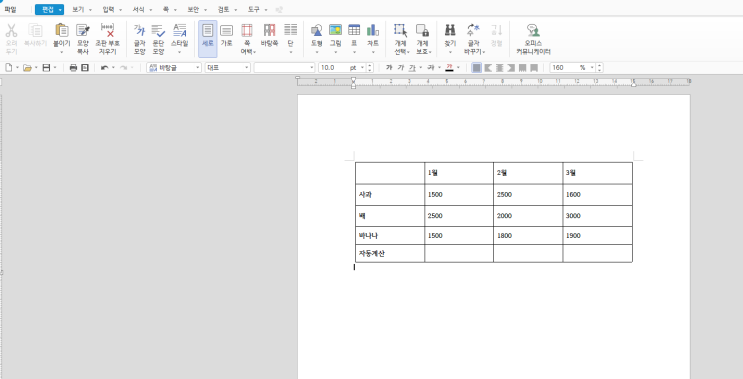Expand the arrow under 스타일
Screen dimensions: 743x379
(180, 52)
